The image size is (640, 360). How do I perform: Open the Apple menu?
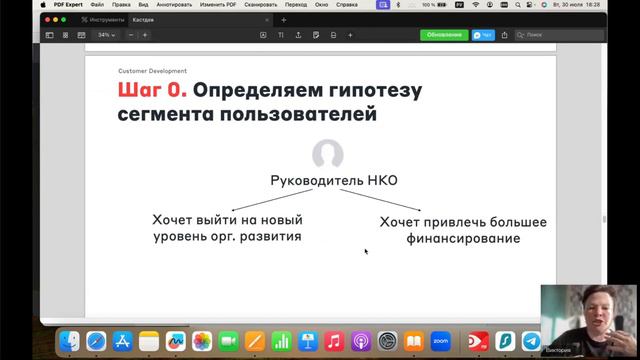tap(43, 4)
